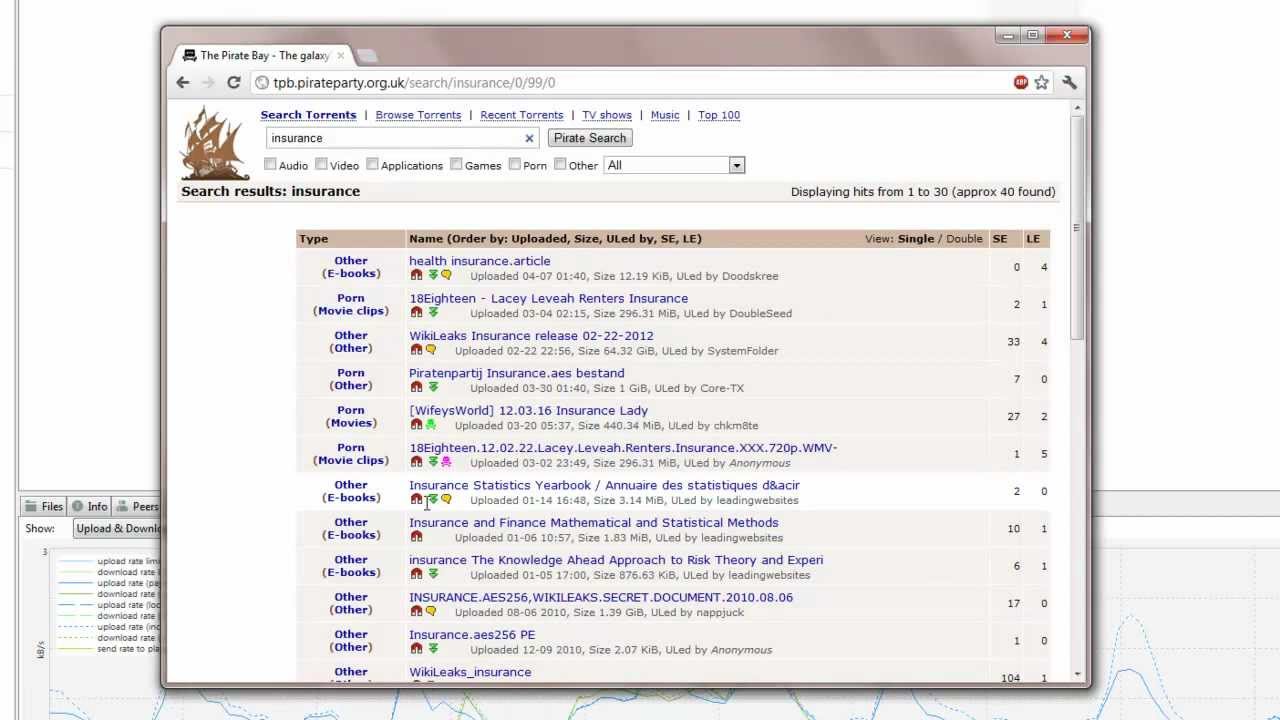Open TV shows menu link
Viewport: 1280px width, 720px height.
[607, 115]
